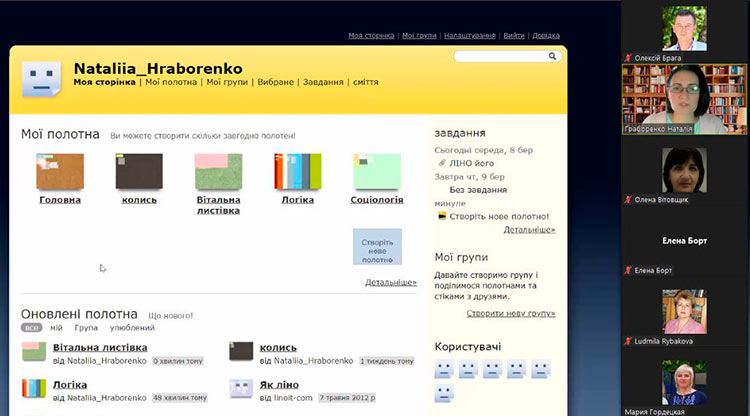
Task: Click the ЛІНО його task entry
Action: (472, 164)
